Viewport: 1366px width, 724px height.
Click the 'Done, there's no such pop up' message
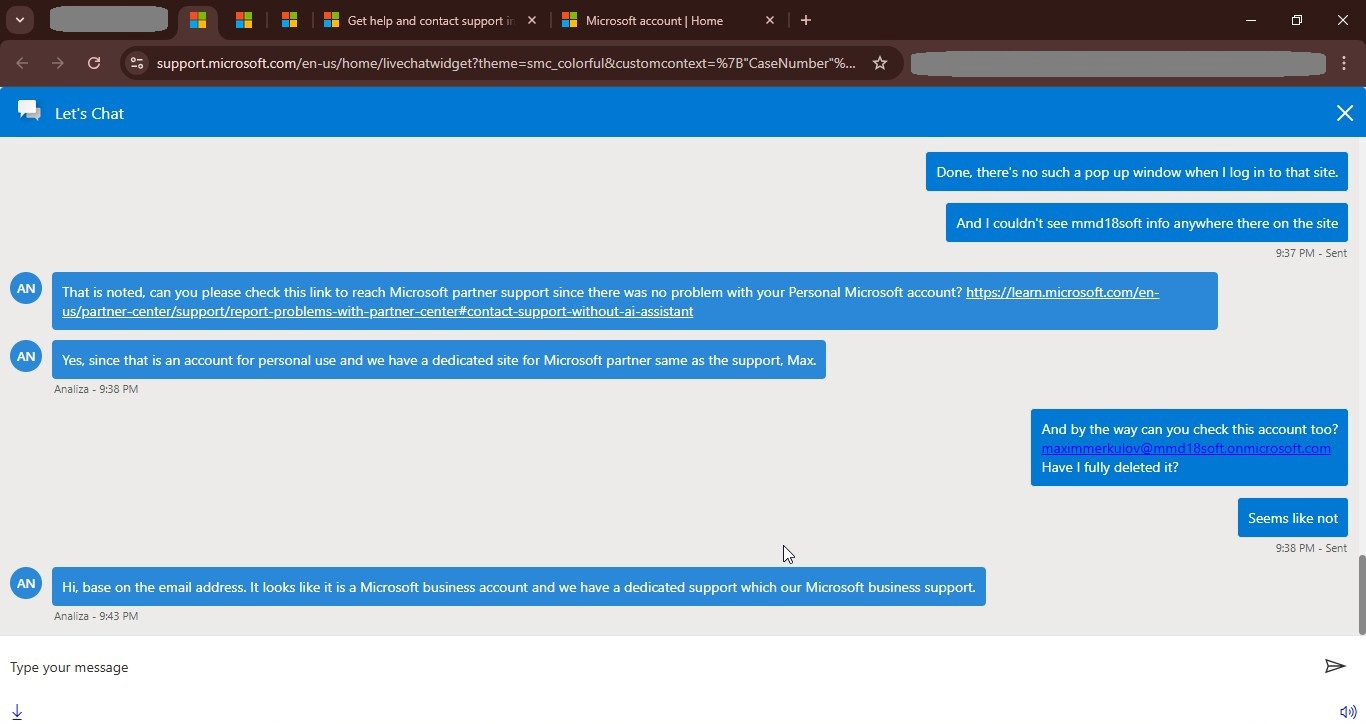1137,172
